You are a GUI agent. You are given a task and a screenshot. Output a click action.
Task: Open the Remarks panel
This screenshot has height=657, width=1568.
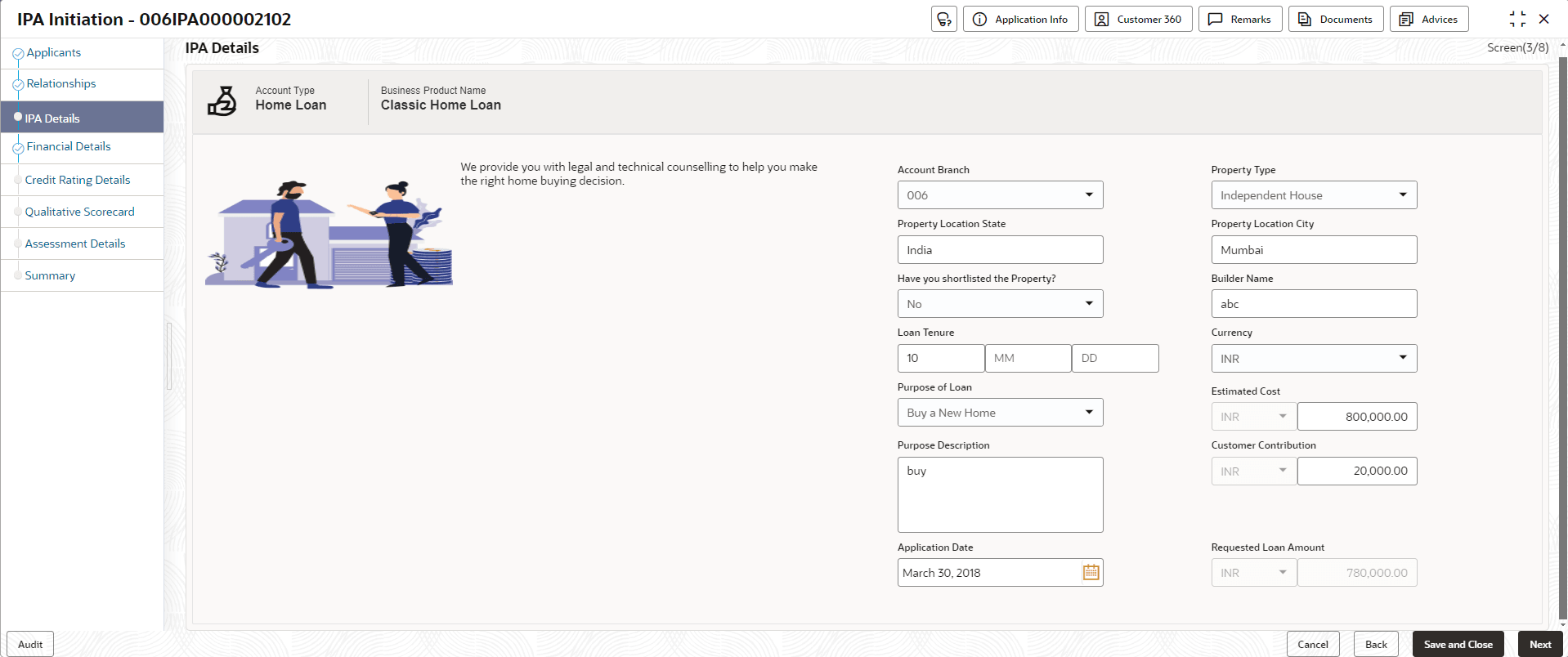(x=1239, y=19)
